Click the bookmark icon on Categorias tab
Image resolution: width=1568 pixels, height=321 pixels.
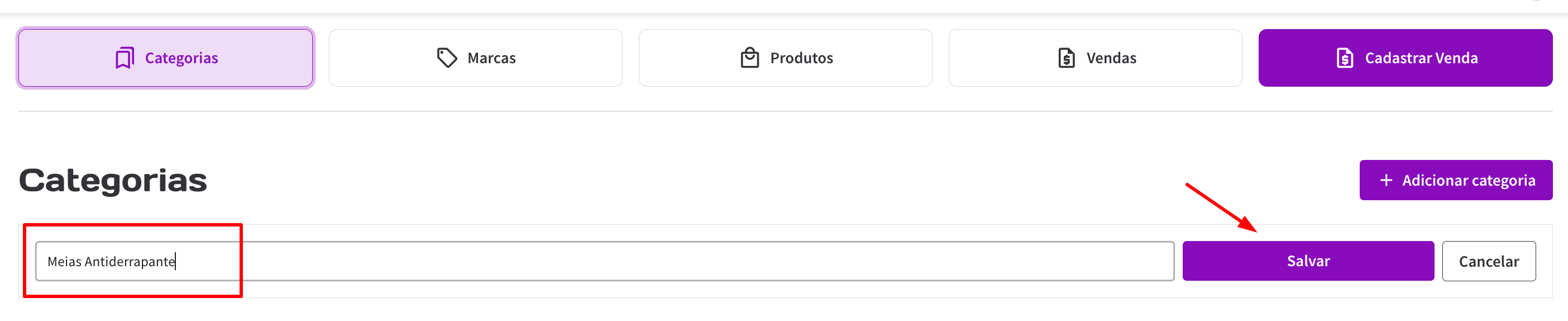[x=125, y=58]
